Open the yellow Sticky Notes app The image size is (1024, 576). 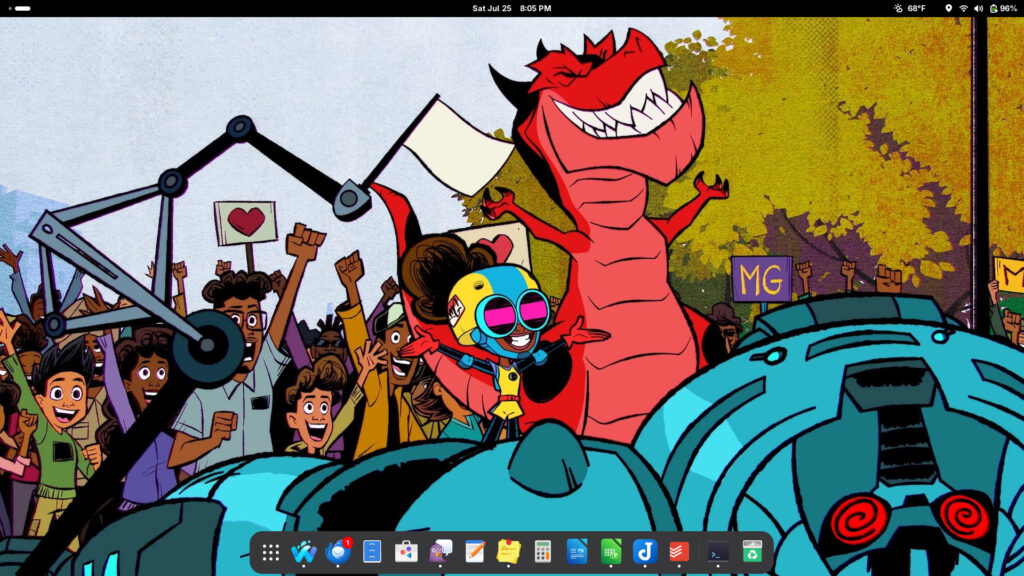509,552
